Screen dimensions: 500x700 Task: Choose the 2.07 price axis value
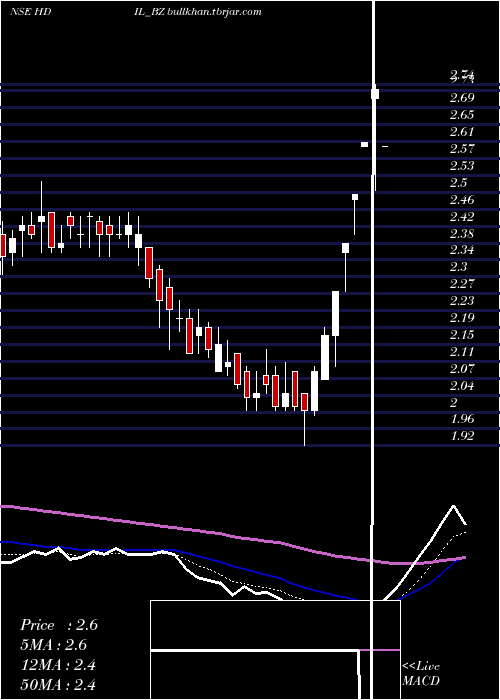(462, 369)
